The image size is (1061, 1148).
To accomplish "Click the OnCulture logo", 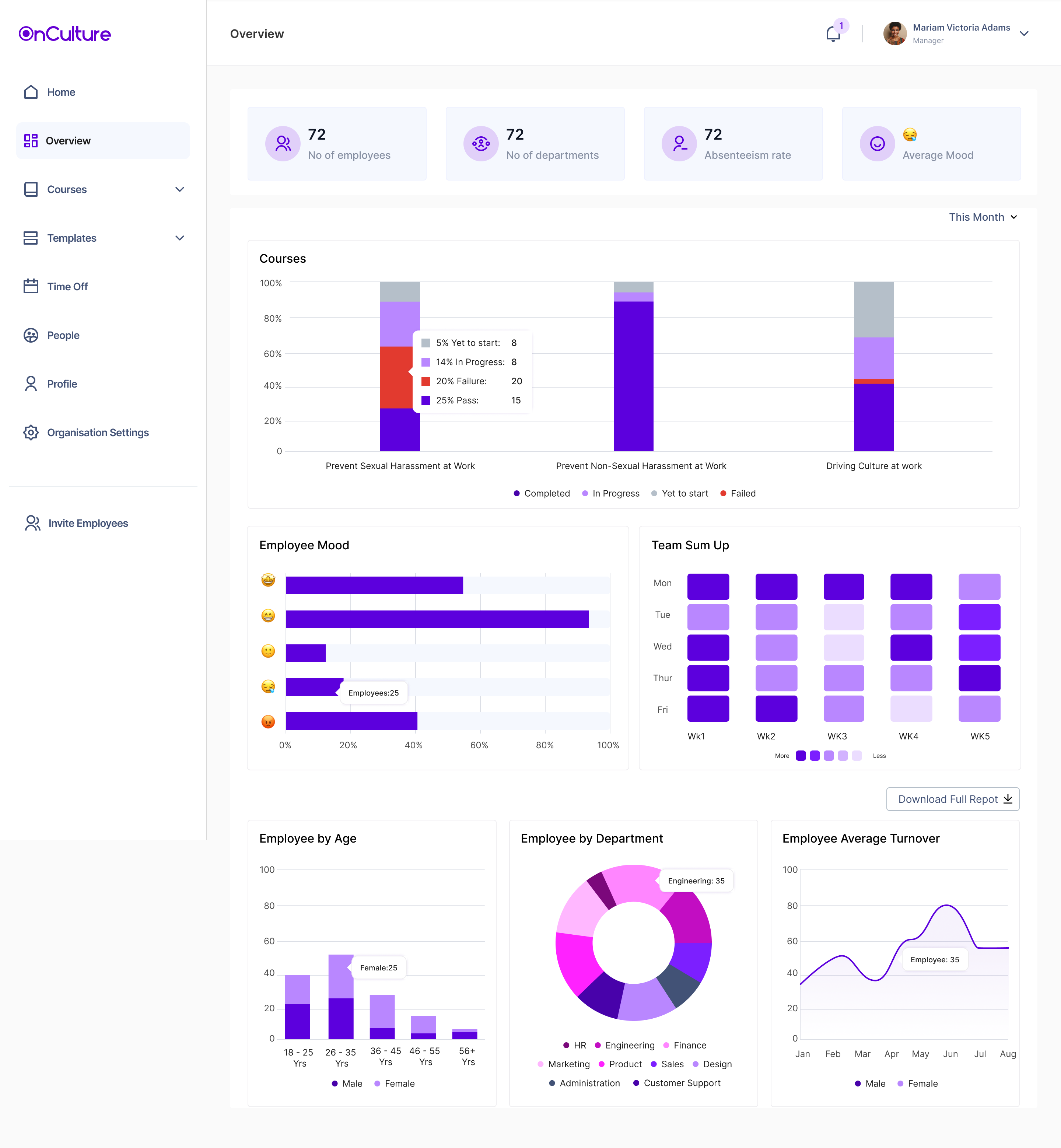I will point(64,34).
